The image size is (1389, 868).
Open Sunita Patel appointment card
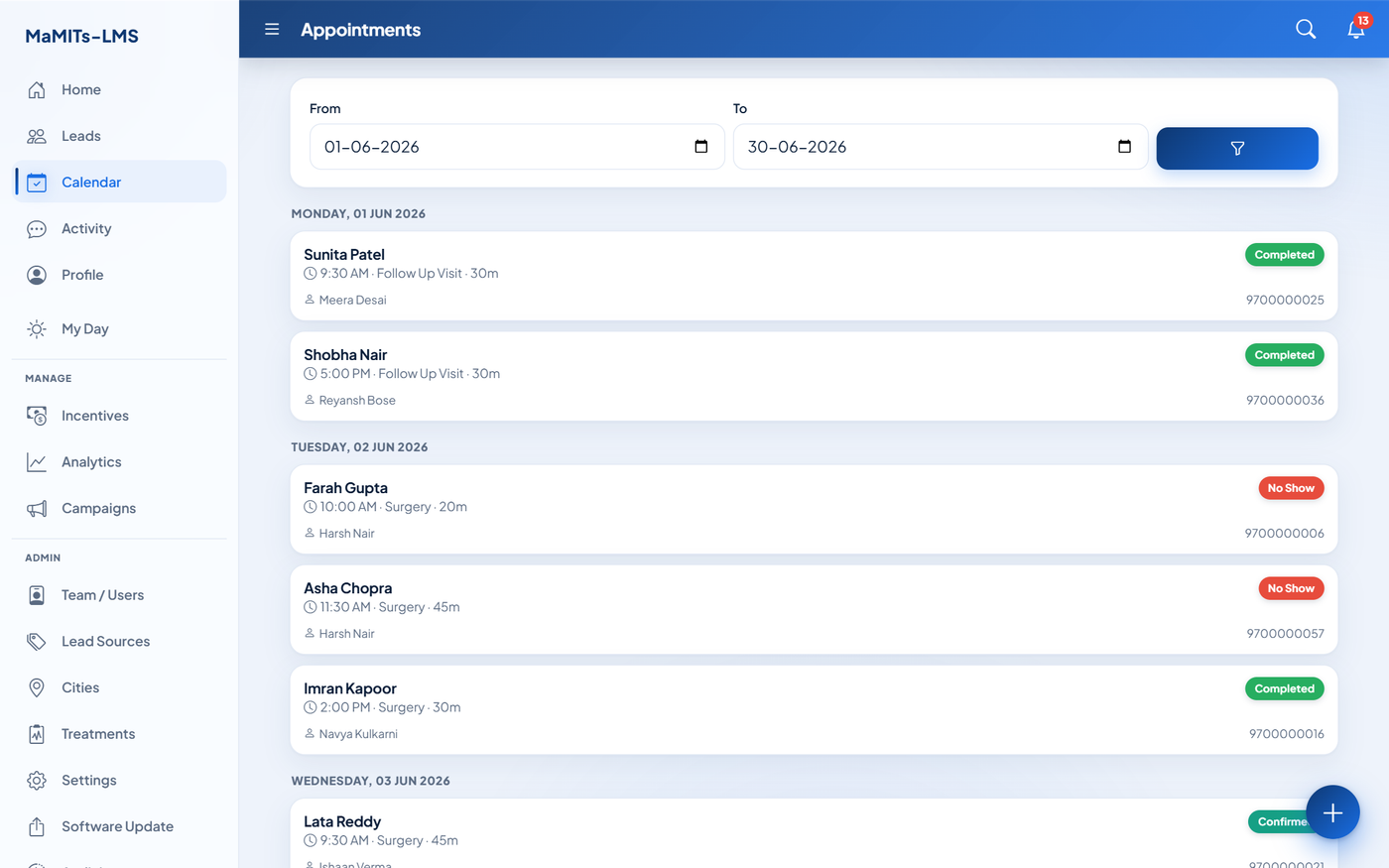(814, 276)
